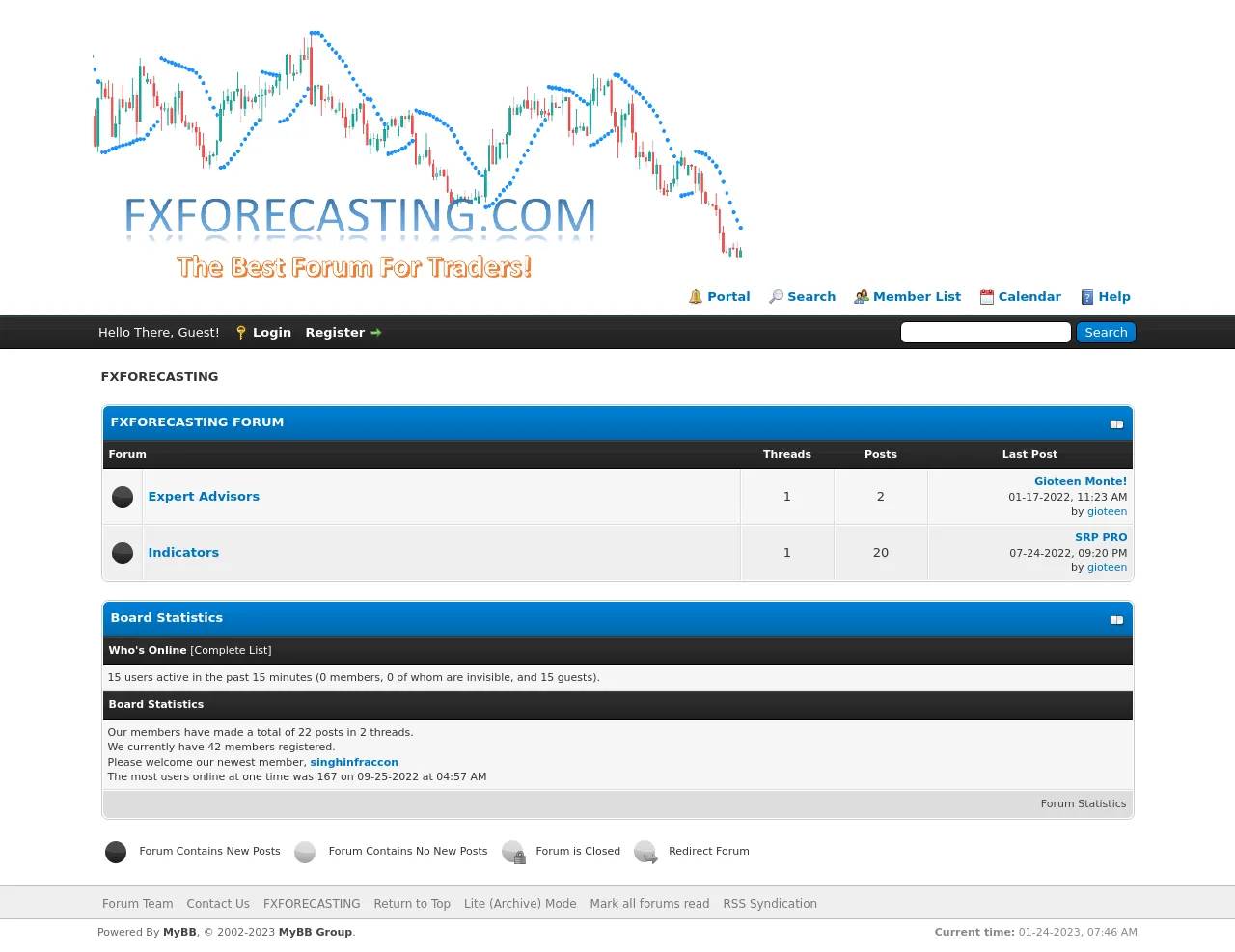Click the Register link
Viewport: 1235px width, 952px height.
pyautogui.click(x=335, y=333)
